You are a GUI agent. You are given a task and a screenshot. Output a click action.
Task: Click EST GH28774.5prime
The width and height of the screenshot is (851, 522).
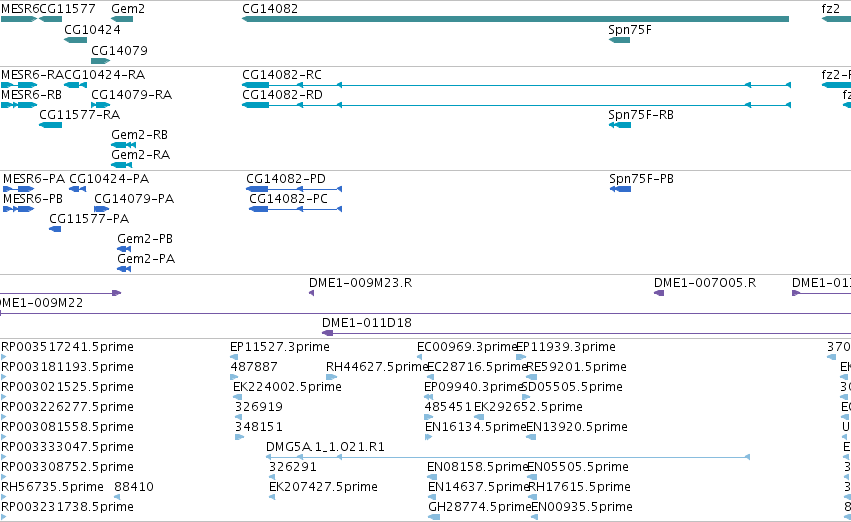click(x=479, y=507)
